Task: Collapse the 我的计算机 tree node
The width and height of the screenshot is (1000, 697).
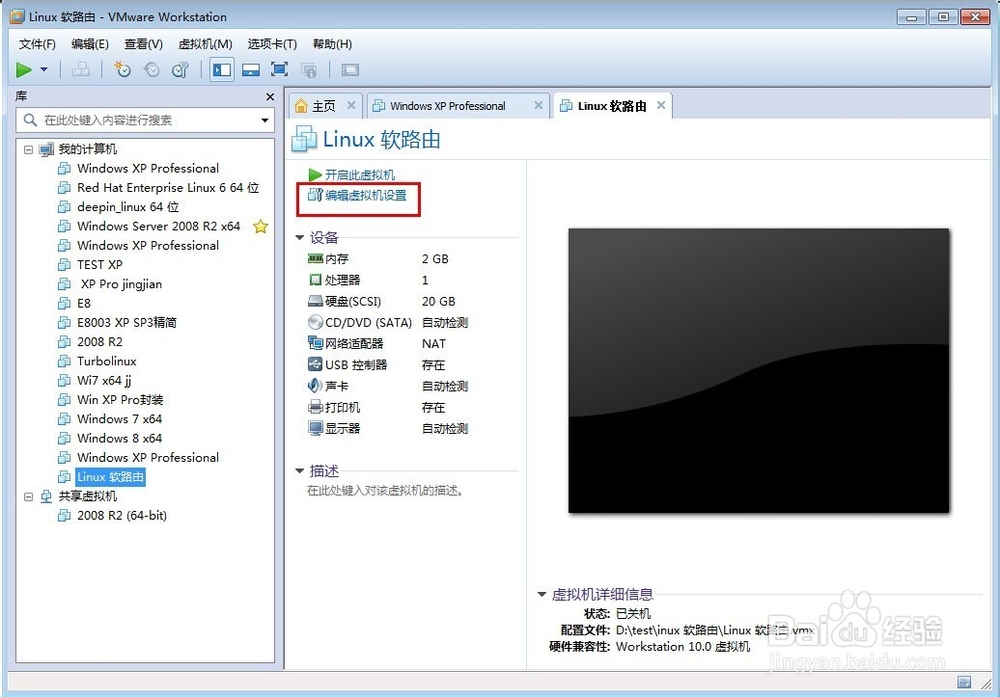Action: [28, 149]
